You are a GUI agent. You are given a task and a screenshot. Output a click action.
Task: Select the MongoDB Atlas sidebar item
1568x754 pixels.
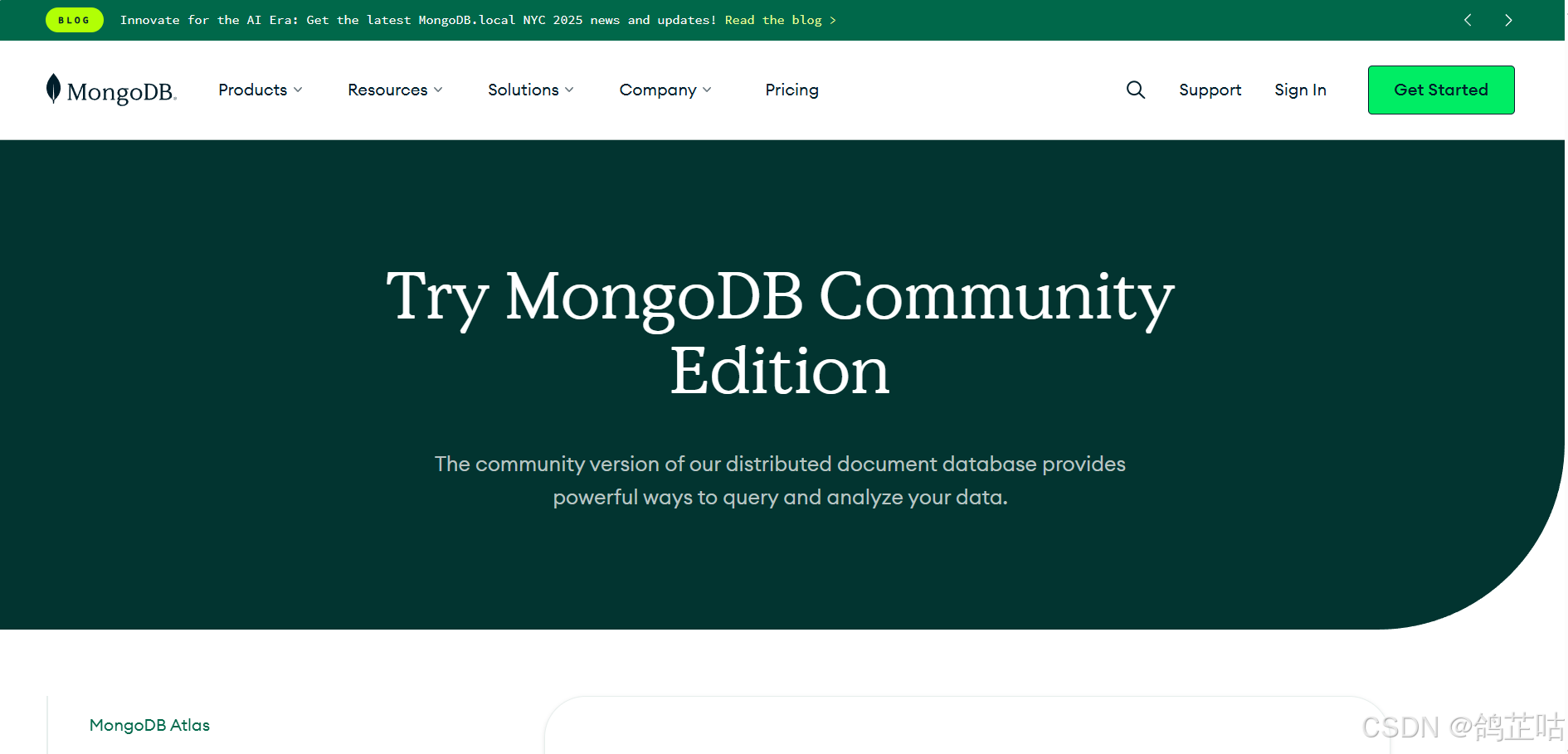(x=149, y=725)
